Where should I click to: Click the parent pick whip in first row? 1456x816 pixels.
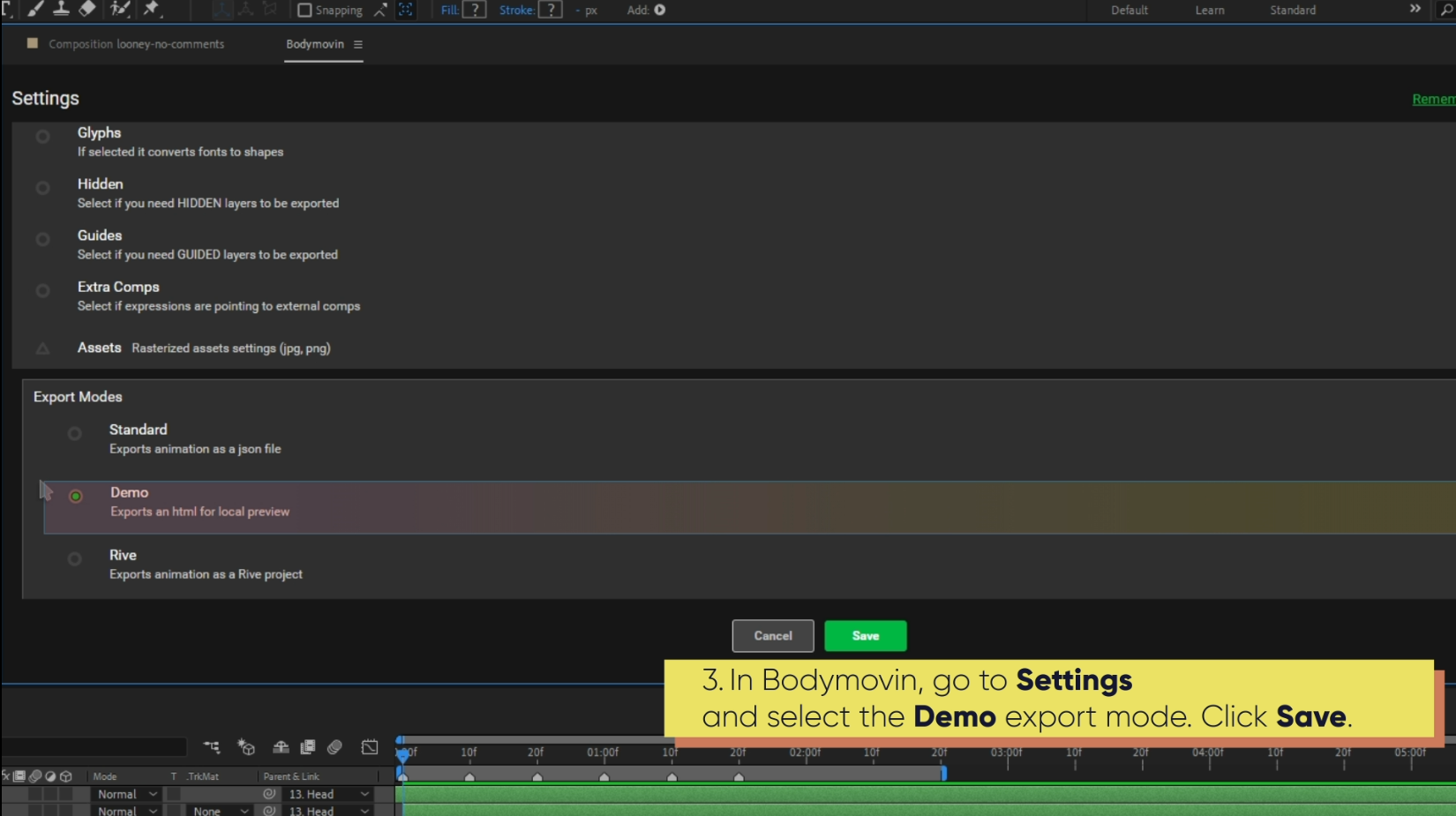270,794
